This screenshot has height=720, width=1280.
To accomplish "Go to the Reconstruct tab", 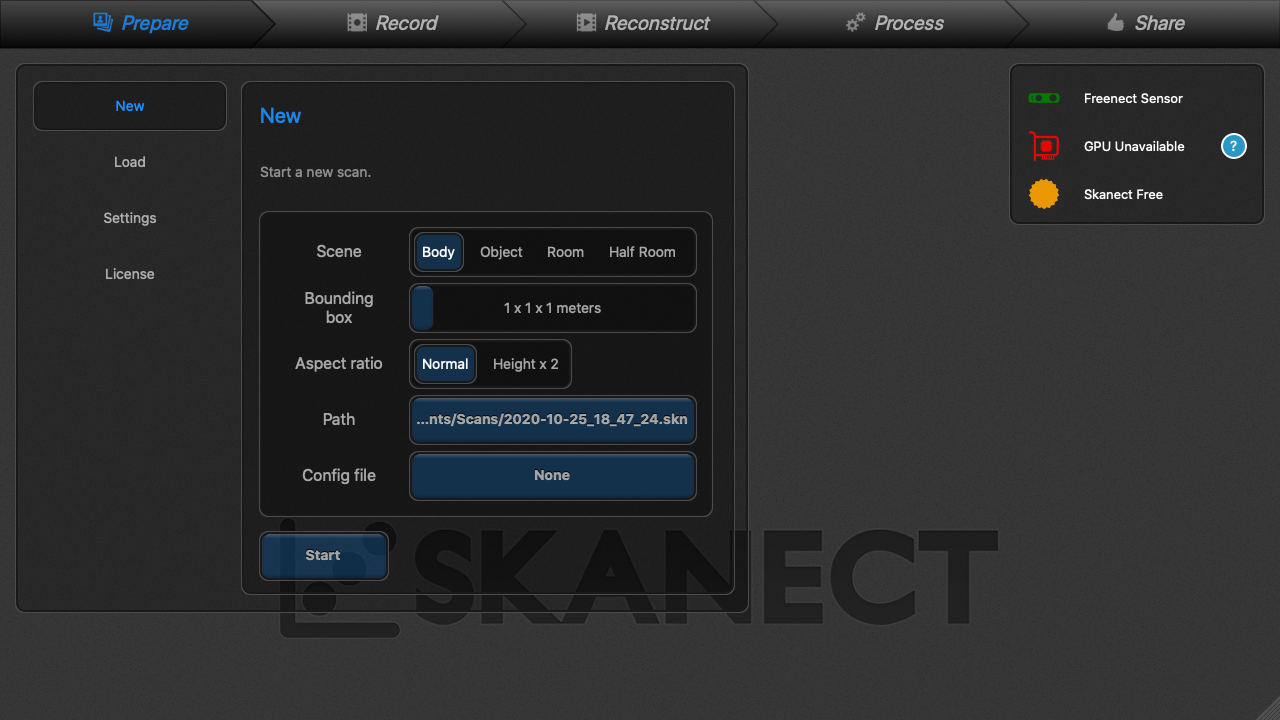I will click(x=643, y=23).
